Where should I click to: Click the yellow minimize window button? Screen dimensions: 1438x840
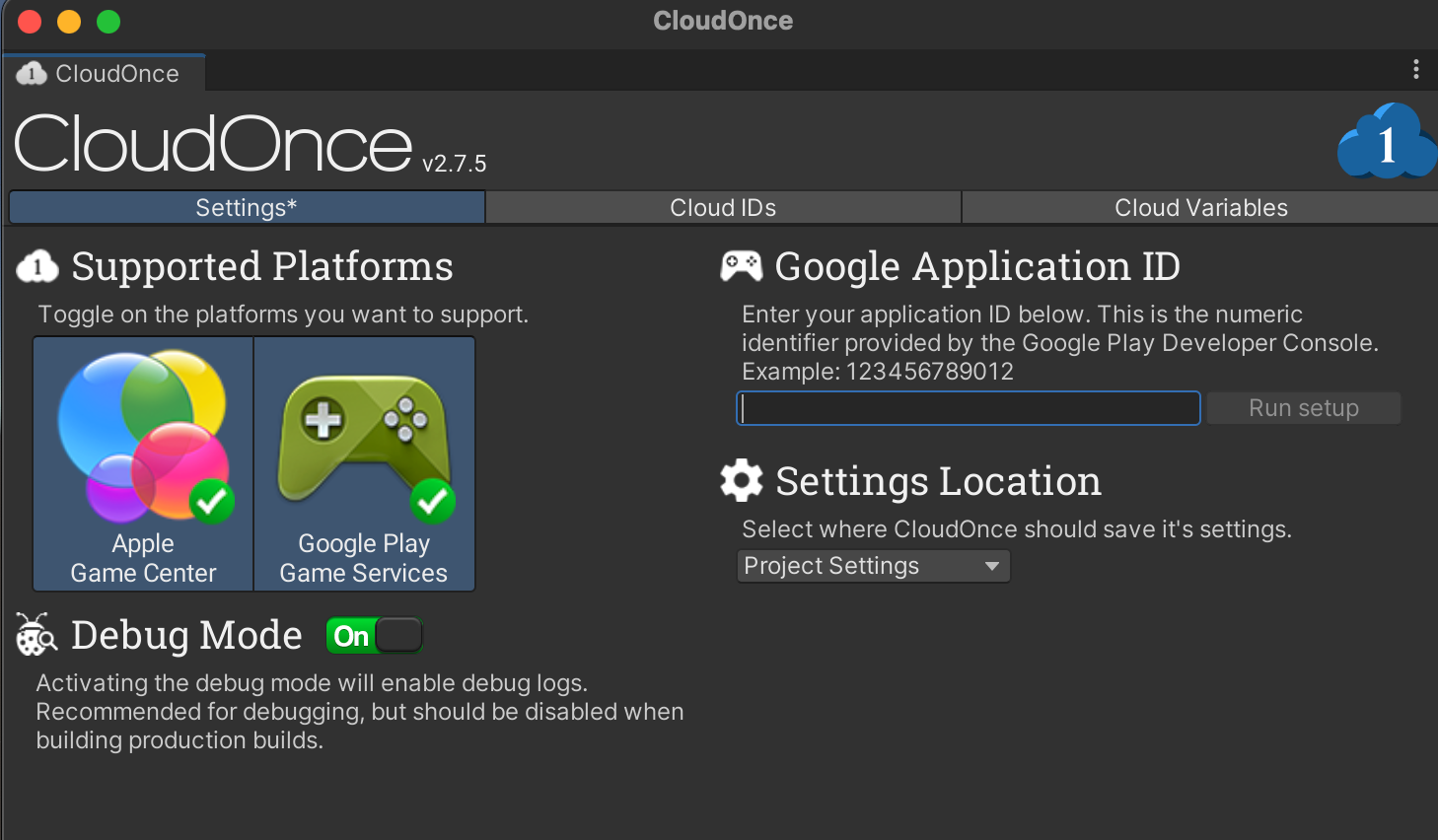point(69,22)
